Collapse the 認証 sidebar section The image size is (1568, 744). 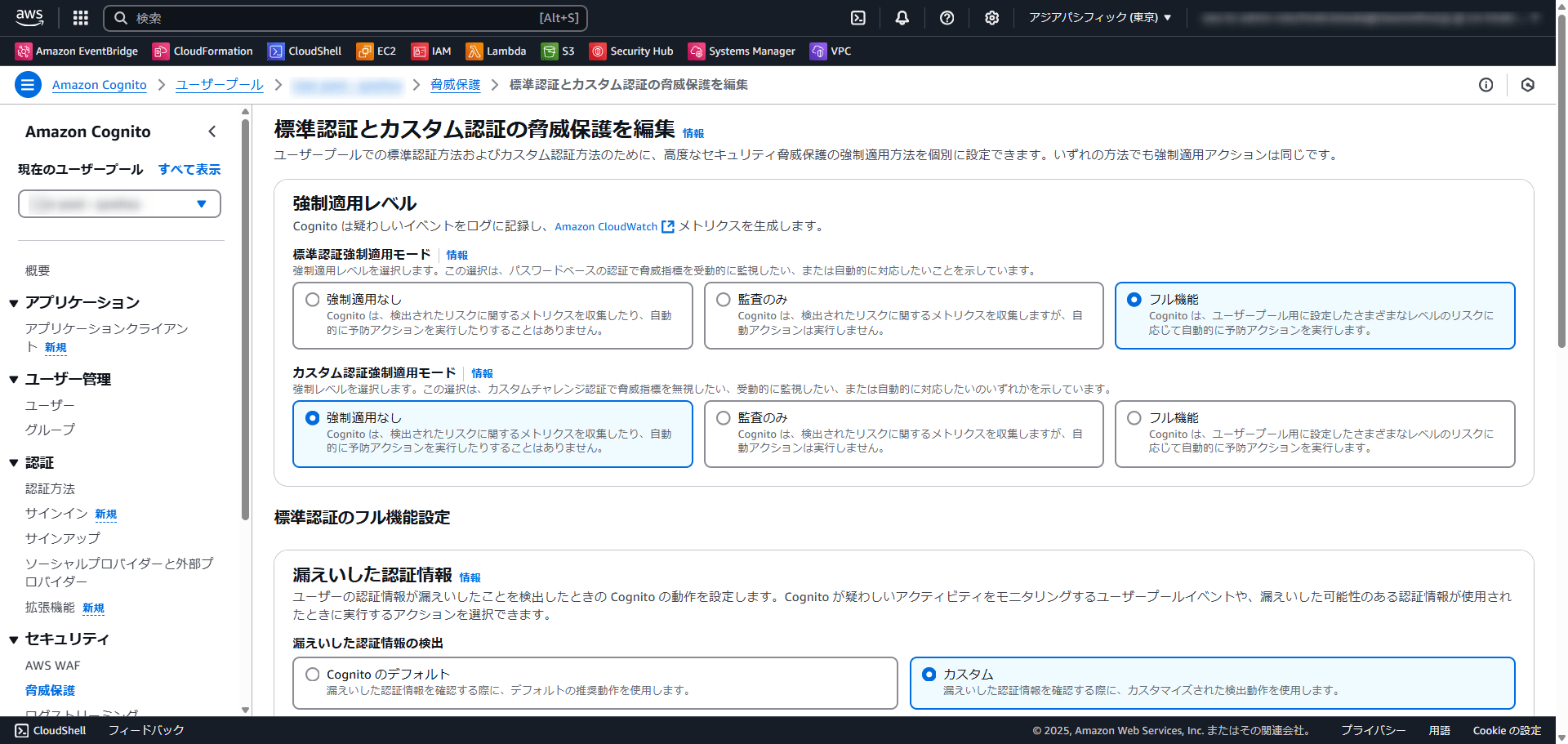pos(14,463)
